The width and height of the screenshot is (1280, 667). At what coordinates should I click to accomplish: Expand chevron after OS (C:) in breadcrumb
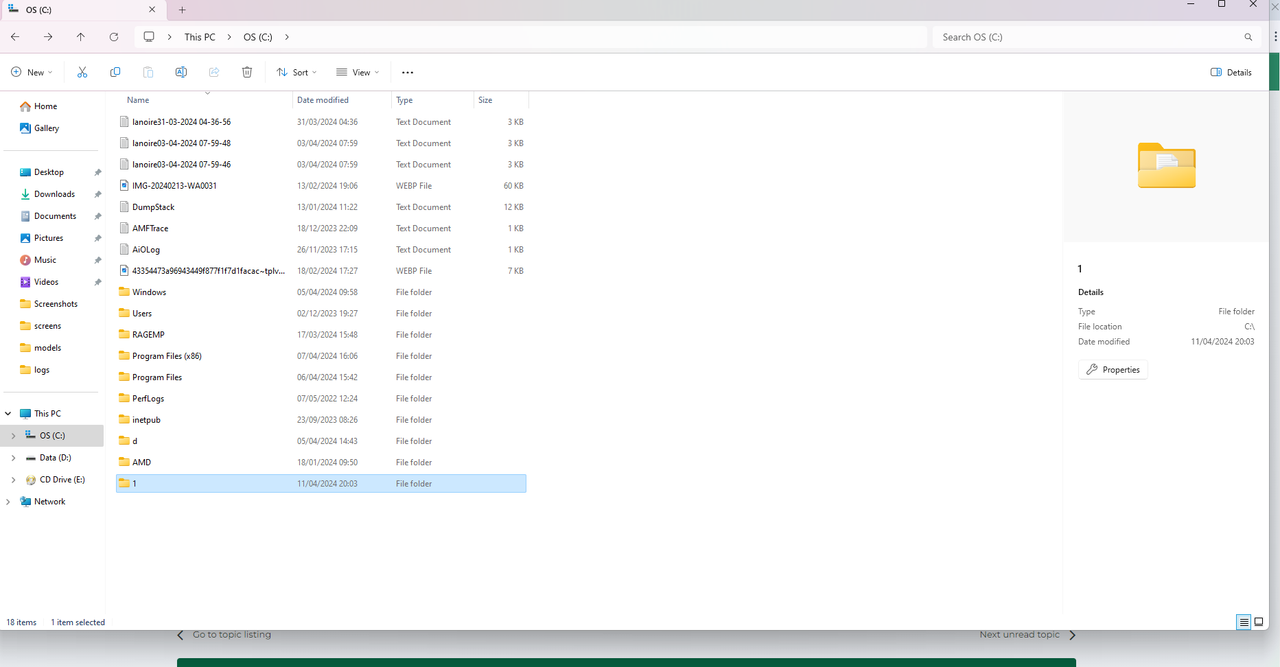(x=287, y=37)
